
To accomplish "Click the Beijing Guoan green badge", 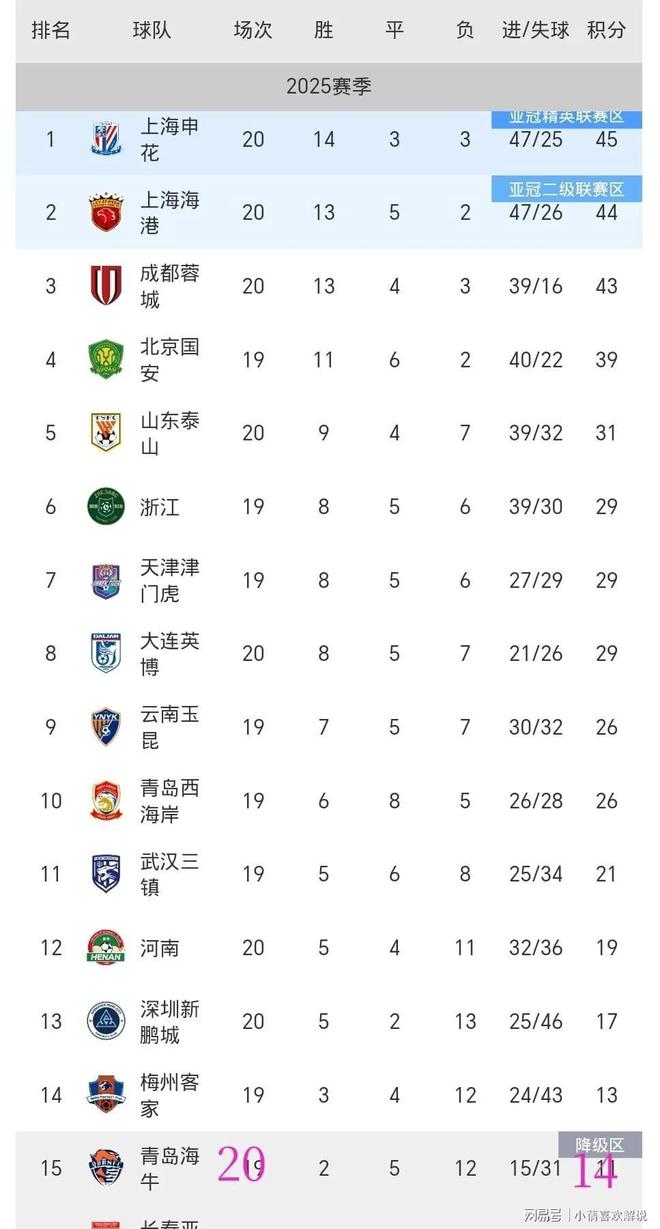I will click(105, 359).
